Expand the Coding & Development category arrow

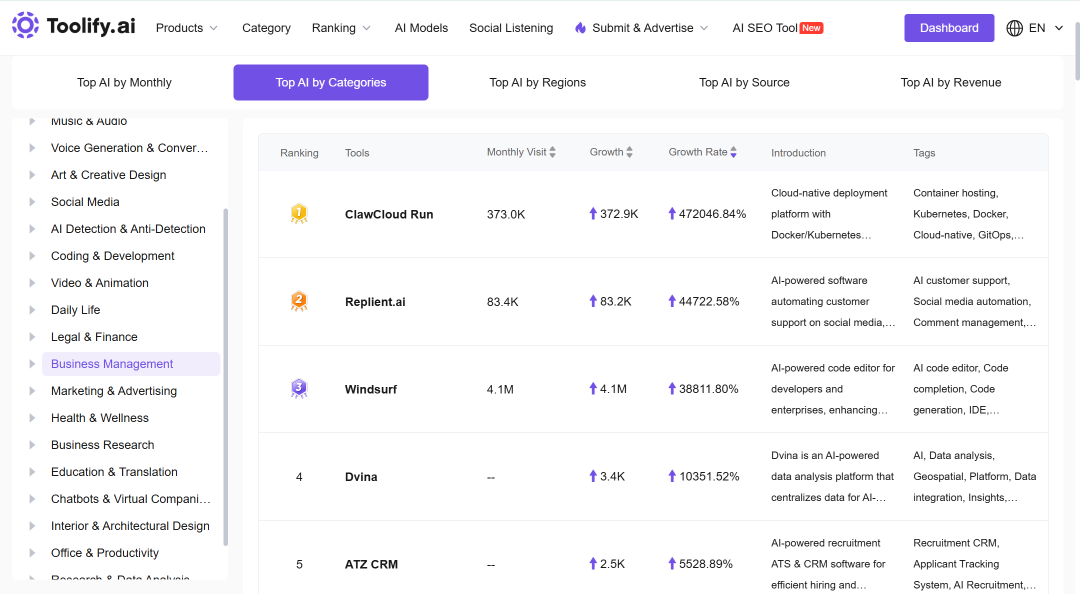32,256
